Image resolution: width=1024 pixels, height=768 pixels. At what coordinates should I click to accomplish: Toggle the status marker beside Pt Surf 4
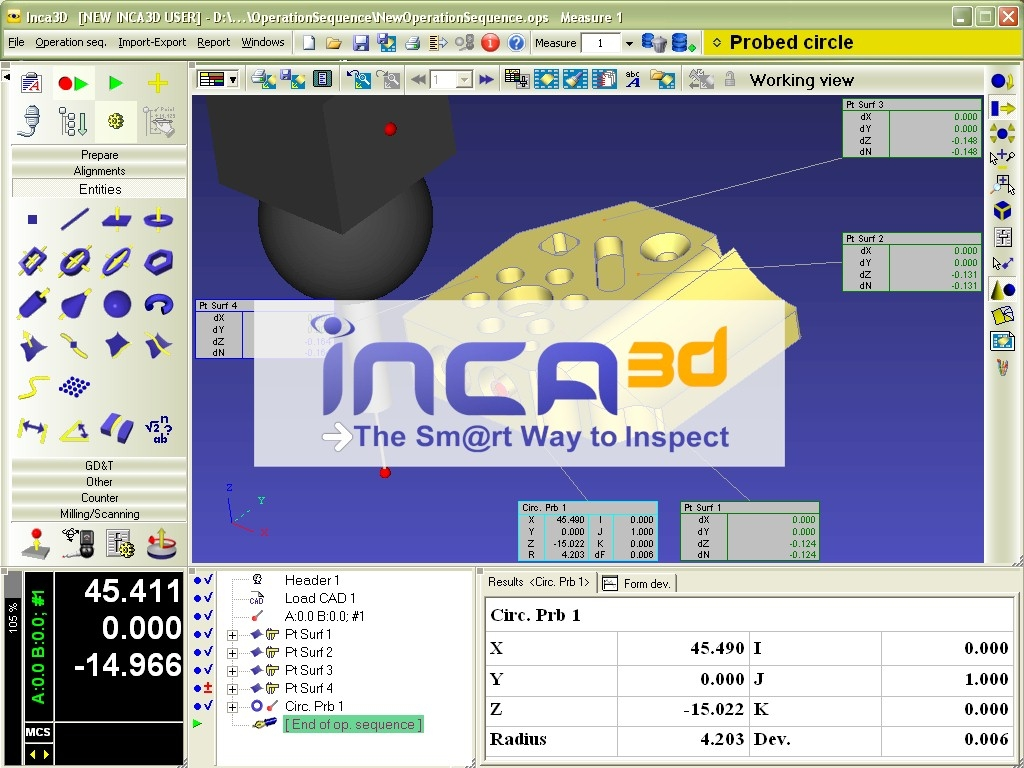click(208, 688)
